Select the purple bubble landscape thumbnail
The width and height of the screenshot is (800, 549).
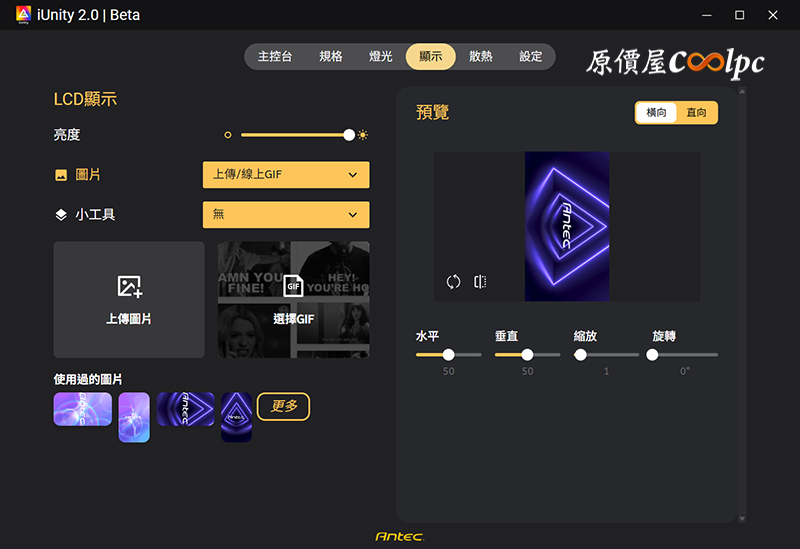pyautogui.click(x=83, y=409)
